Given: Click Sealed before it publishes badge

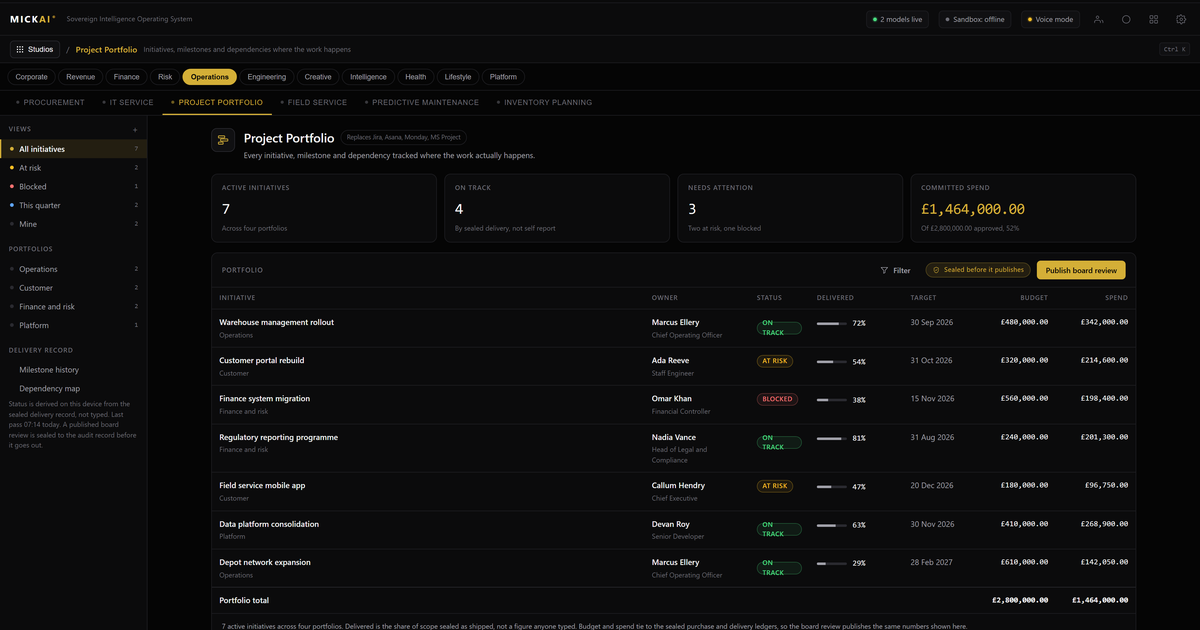Looking at the screenshot, I should pyautogui.click(x=978, y=270).
